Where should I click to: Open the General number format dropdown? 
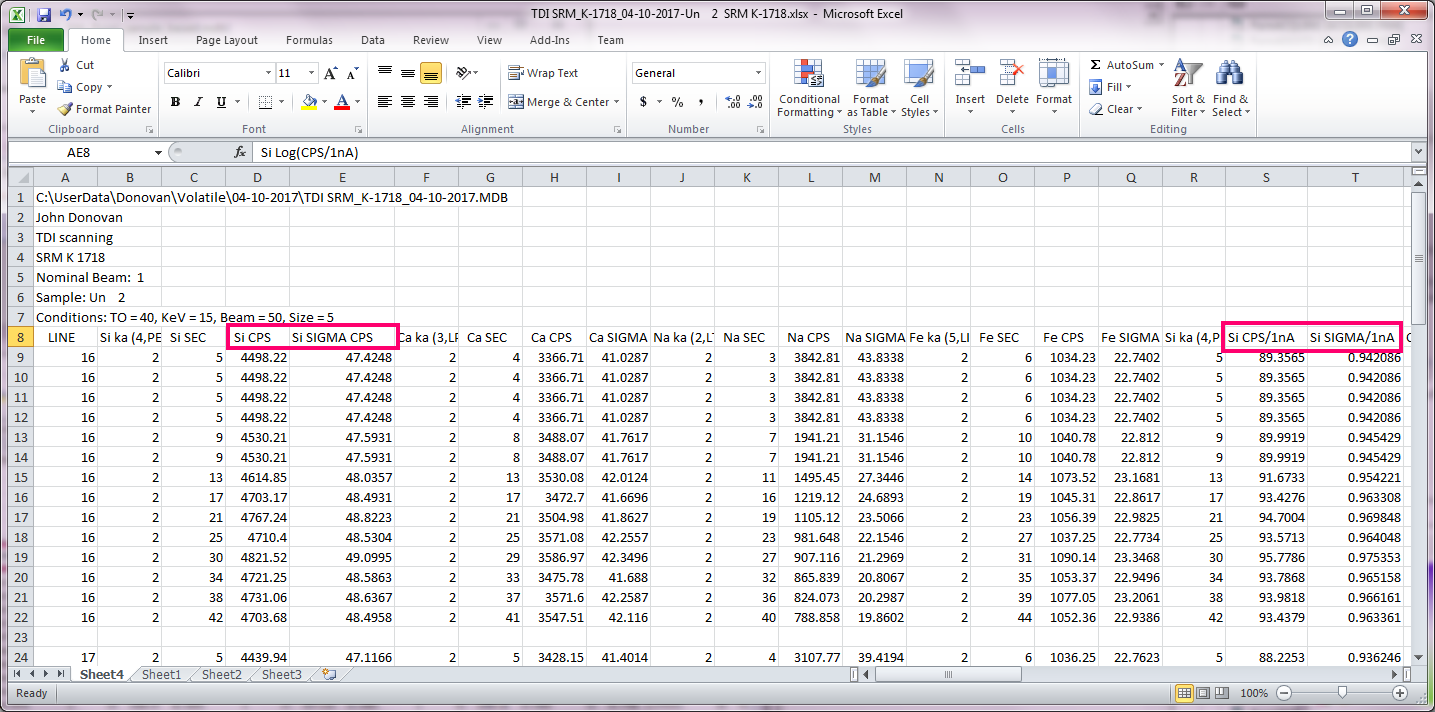click(759, 73)
